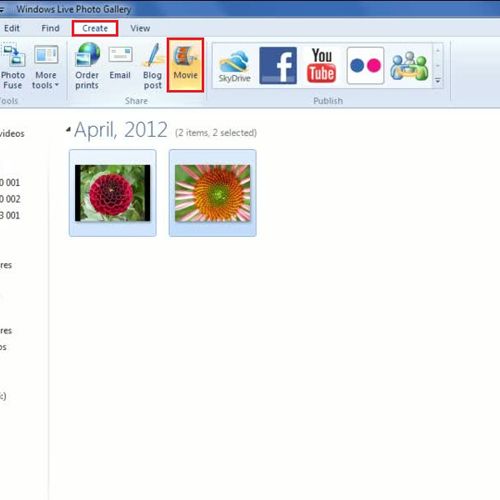Screen dimensions: 500x500
Task: Publish photos to SkyDrive
Action: tap(234, 66)
